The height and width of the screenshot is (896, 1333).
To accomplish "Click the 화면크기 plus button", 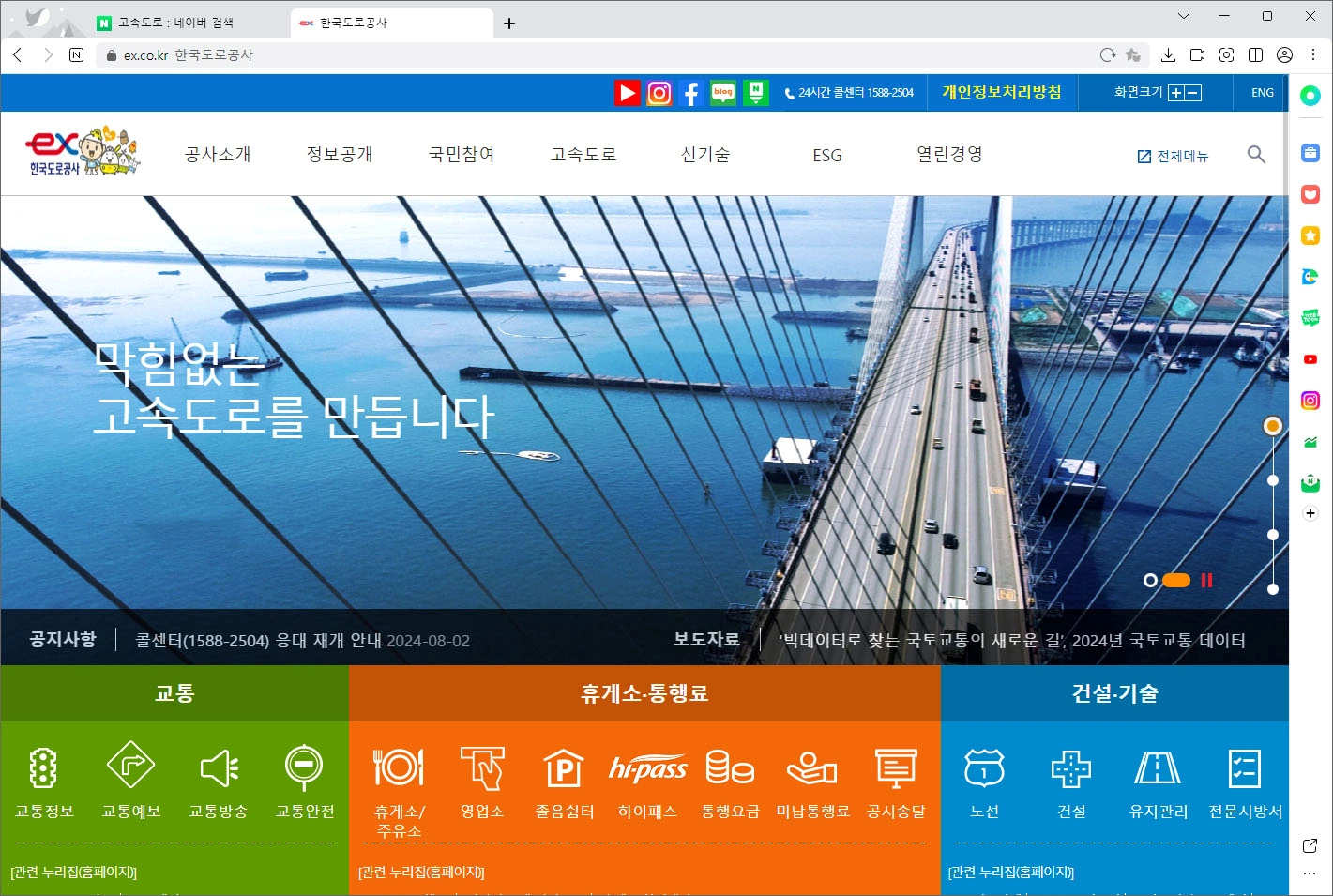I will tap(1176, 92).
